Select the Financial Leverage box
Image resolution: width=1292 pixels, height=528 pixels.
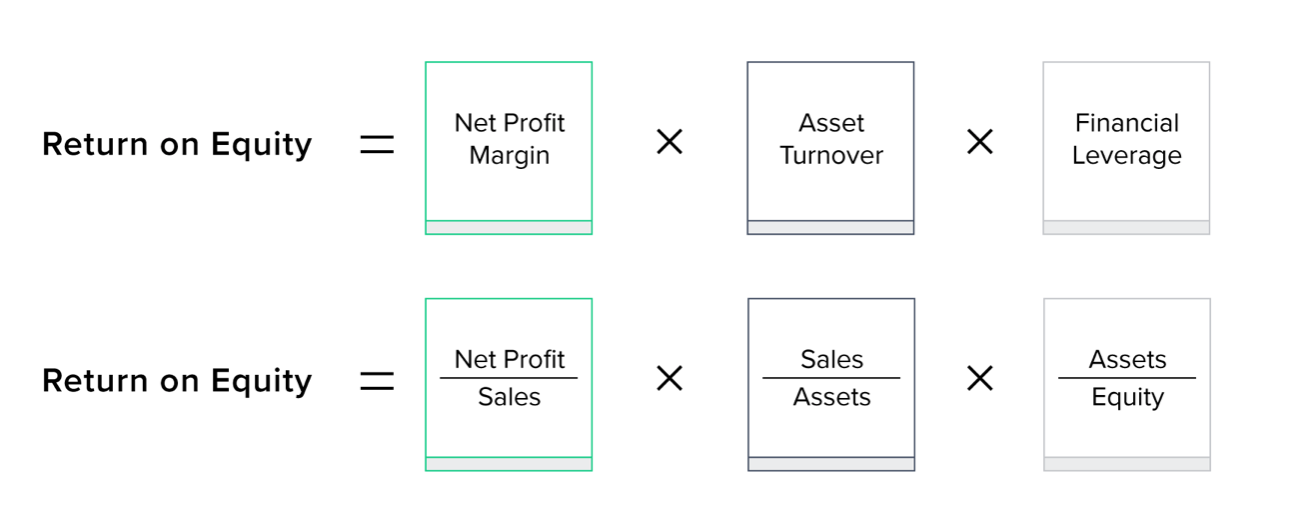pyautogui.click(x=1126, y=139)
